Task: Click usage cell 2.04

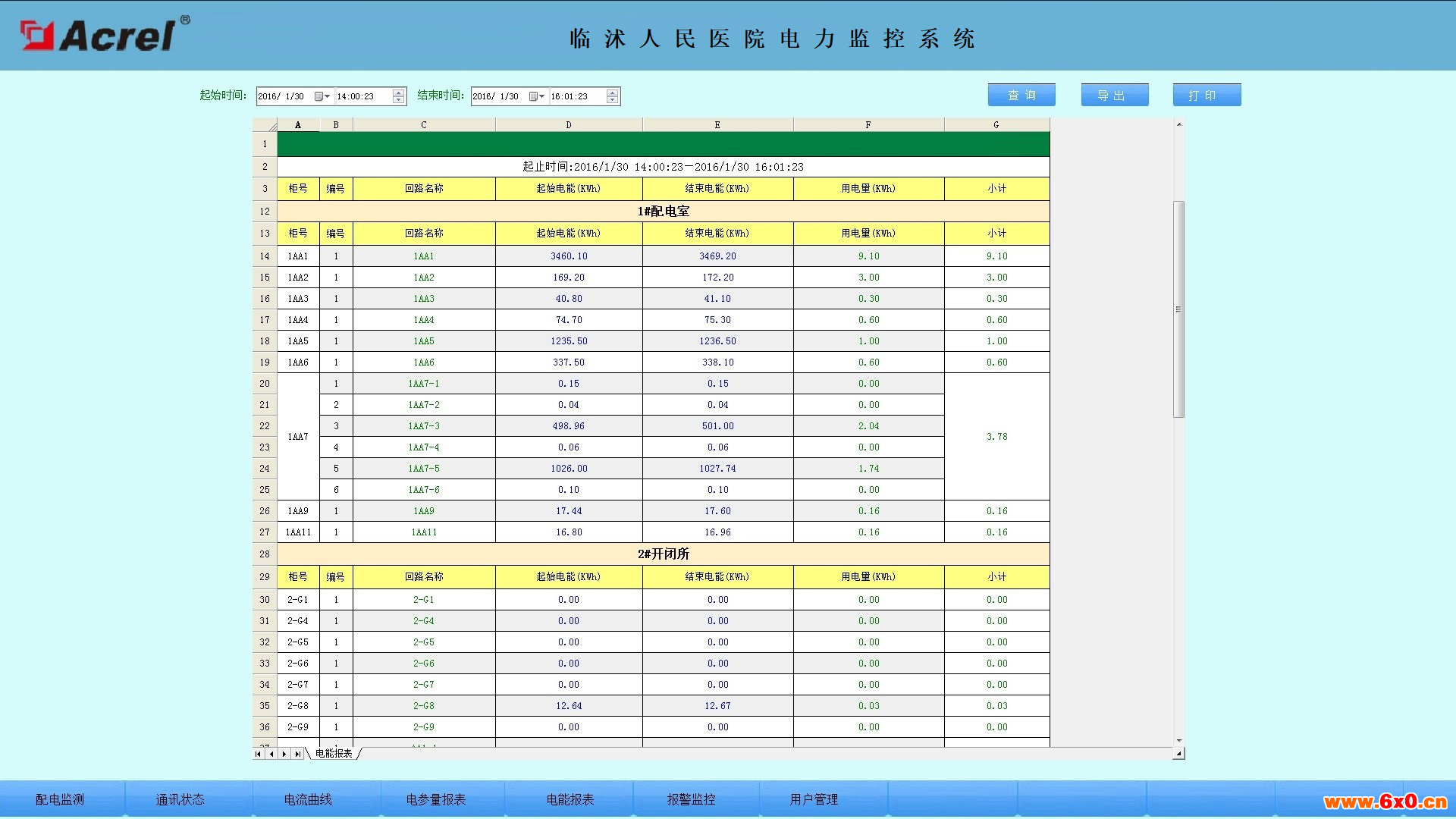Action: click(x=868, y=426)
